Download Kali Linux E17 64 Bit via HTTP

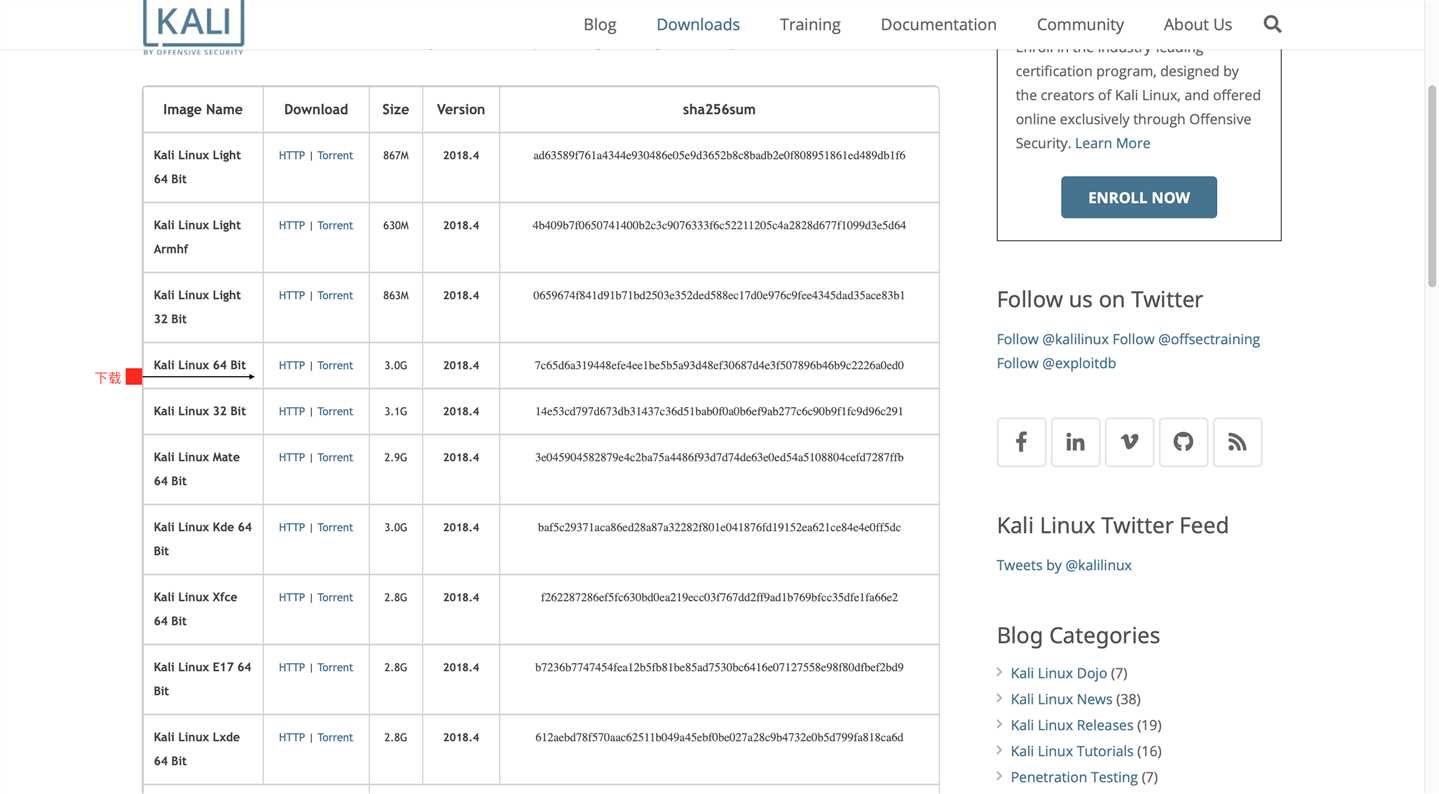coord(292,667)
